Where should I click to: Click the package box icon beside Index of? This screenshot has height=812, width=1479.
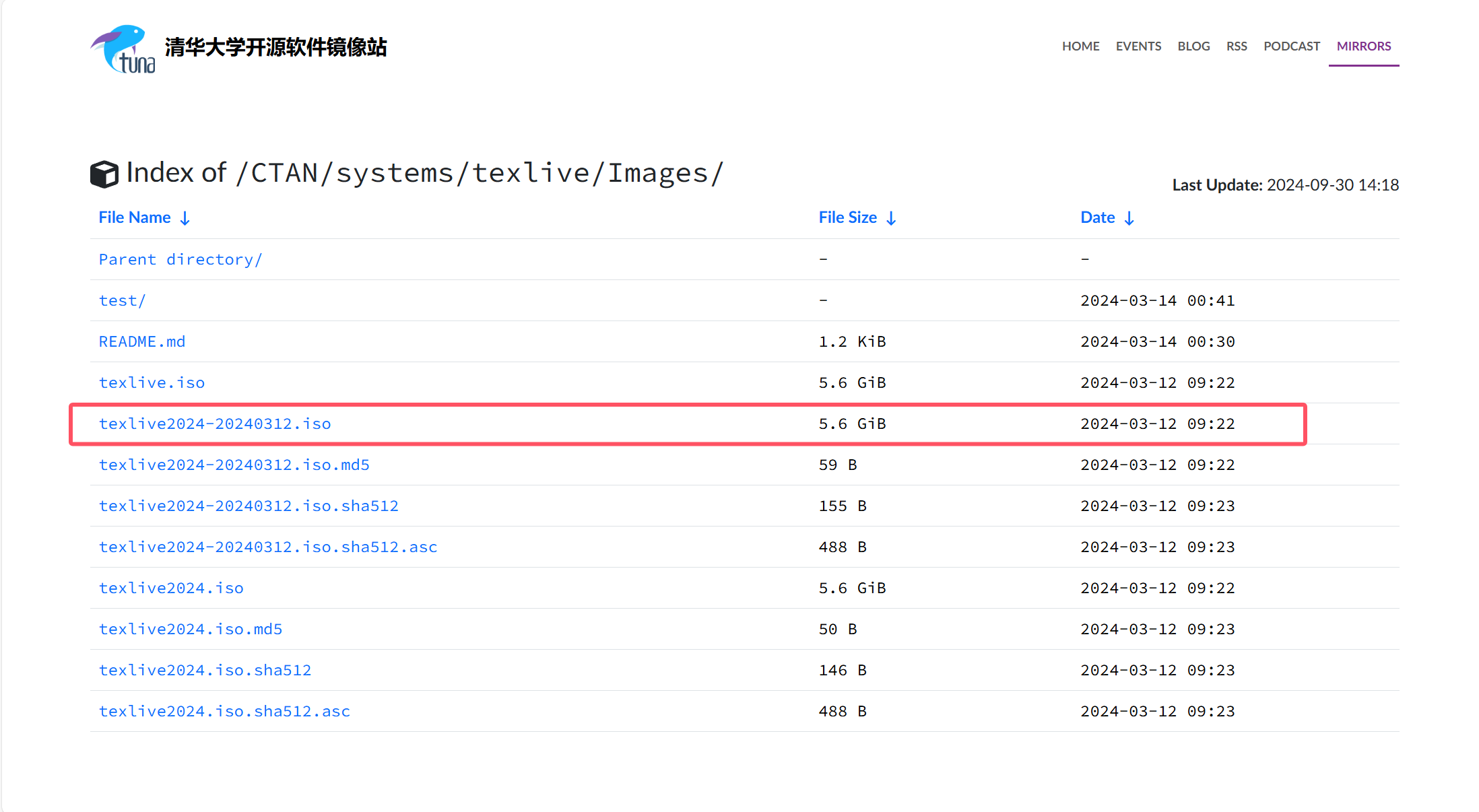(x=104, y=174)
